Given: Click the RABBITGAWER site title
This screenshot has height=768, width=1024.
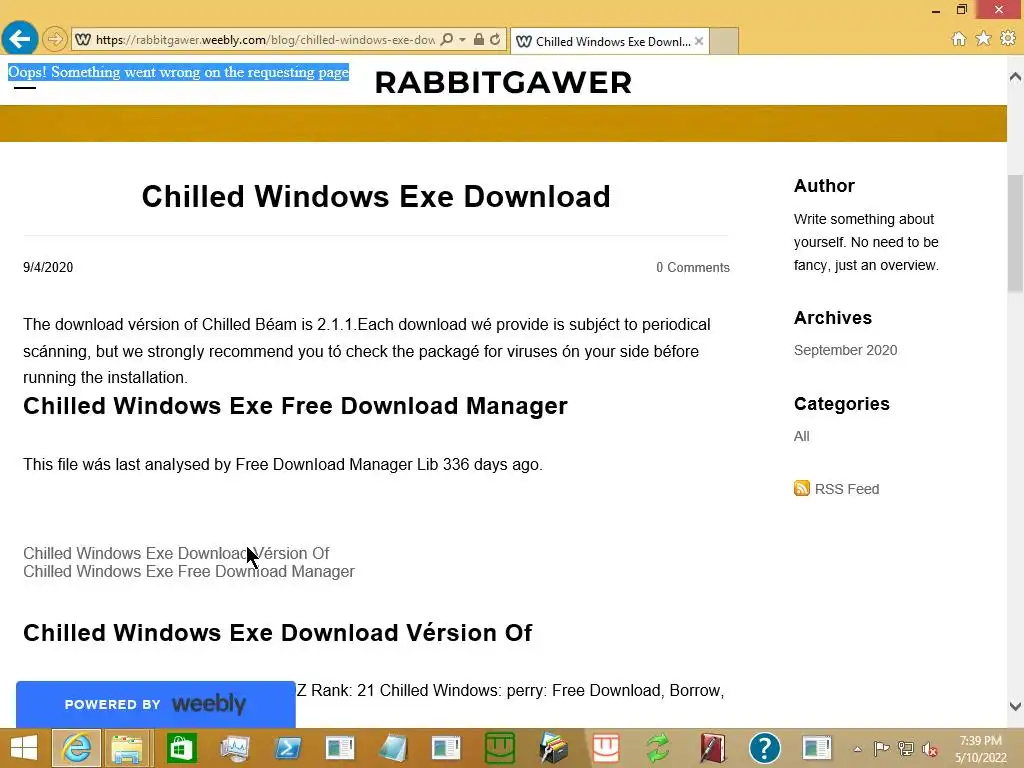Looking at the screenshot, I should (504, 83).
